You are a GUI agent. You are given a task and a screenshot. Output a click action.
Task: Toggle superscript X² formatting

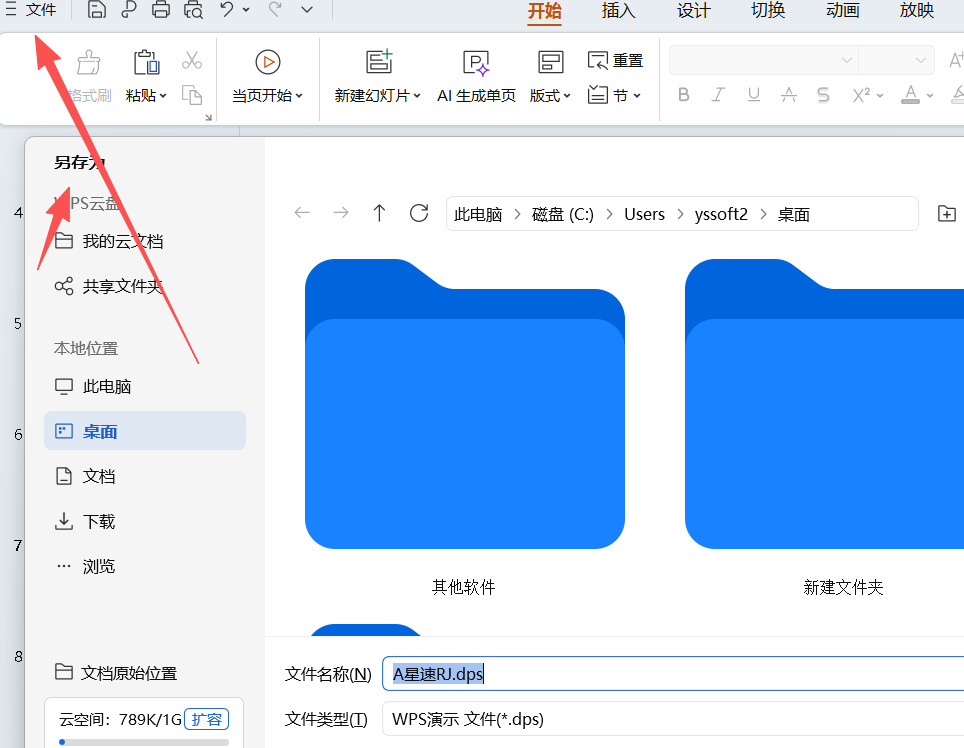pos(861,95)
